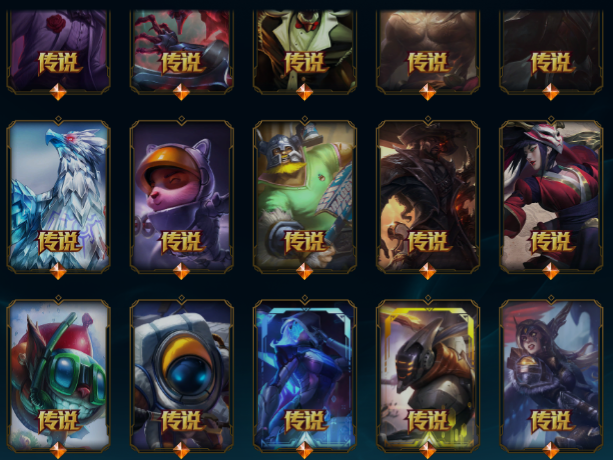Image resolution: width=613 pixels, height=460 pixels.
Task: Choose the winged-helmet female skin card
Action: 551,375
